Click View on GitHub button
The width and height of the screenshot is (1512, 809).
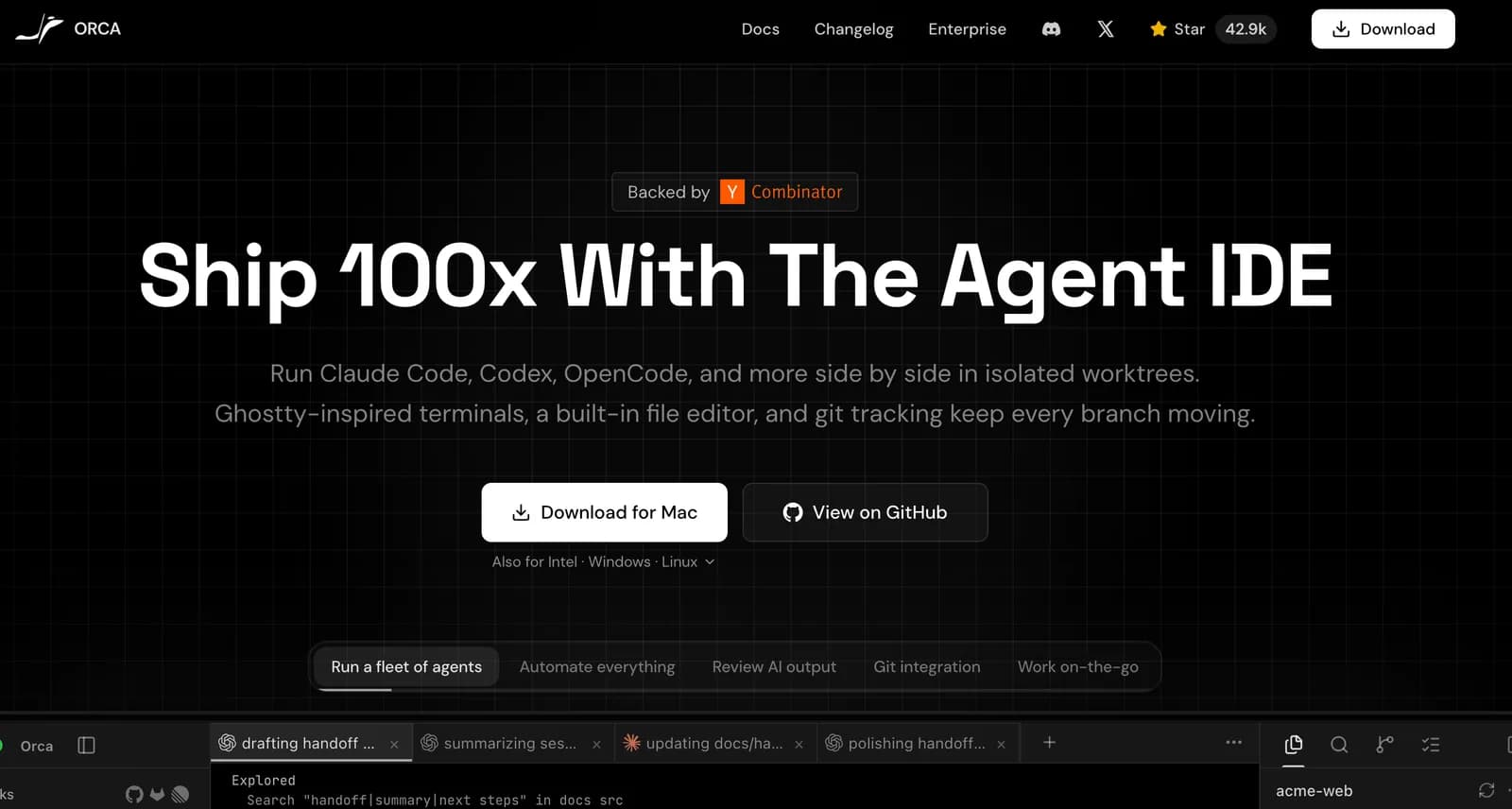click(866, 512)
